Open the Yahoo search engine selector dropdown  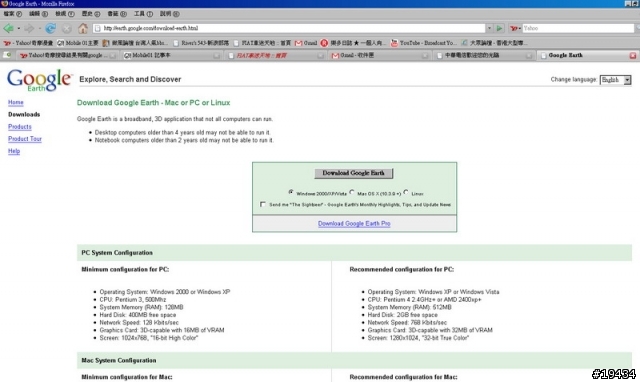tap(515, 28)
